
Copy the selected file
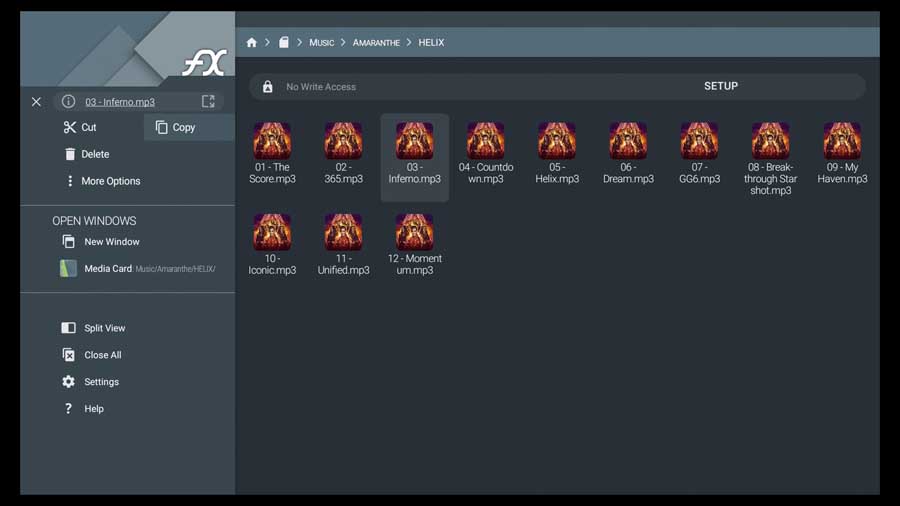click(189, 127)
